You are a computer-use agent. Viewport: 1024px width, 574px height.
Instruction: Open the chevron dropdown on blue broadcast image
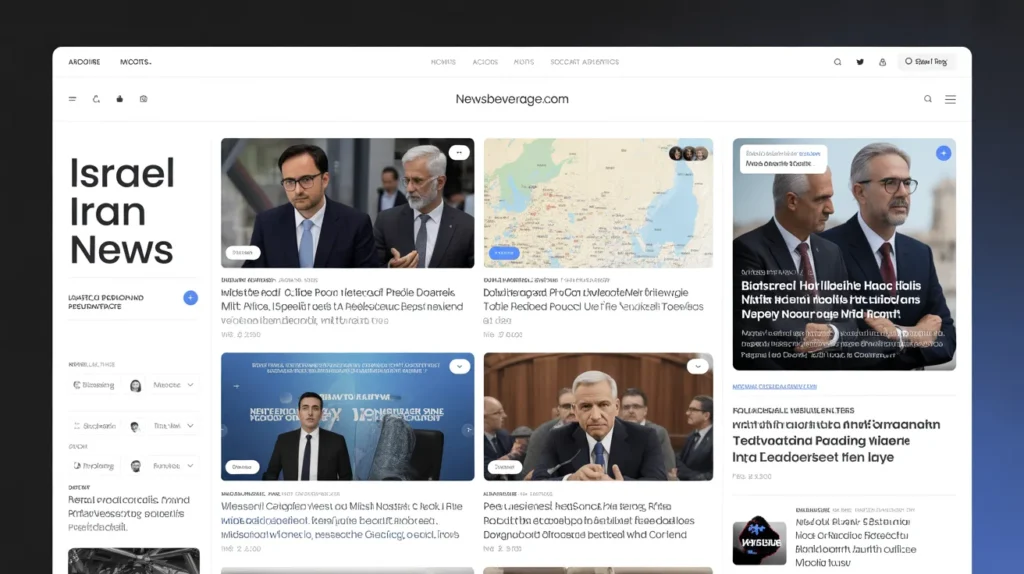(460, 367)
